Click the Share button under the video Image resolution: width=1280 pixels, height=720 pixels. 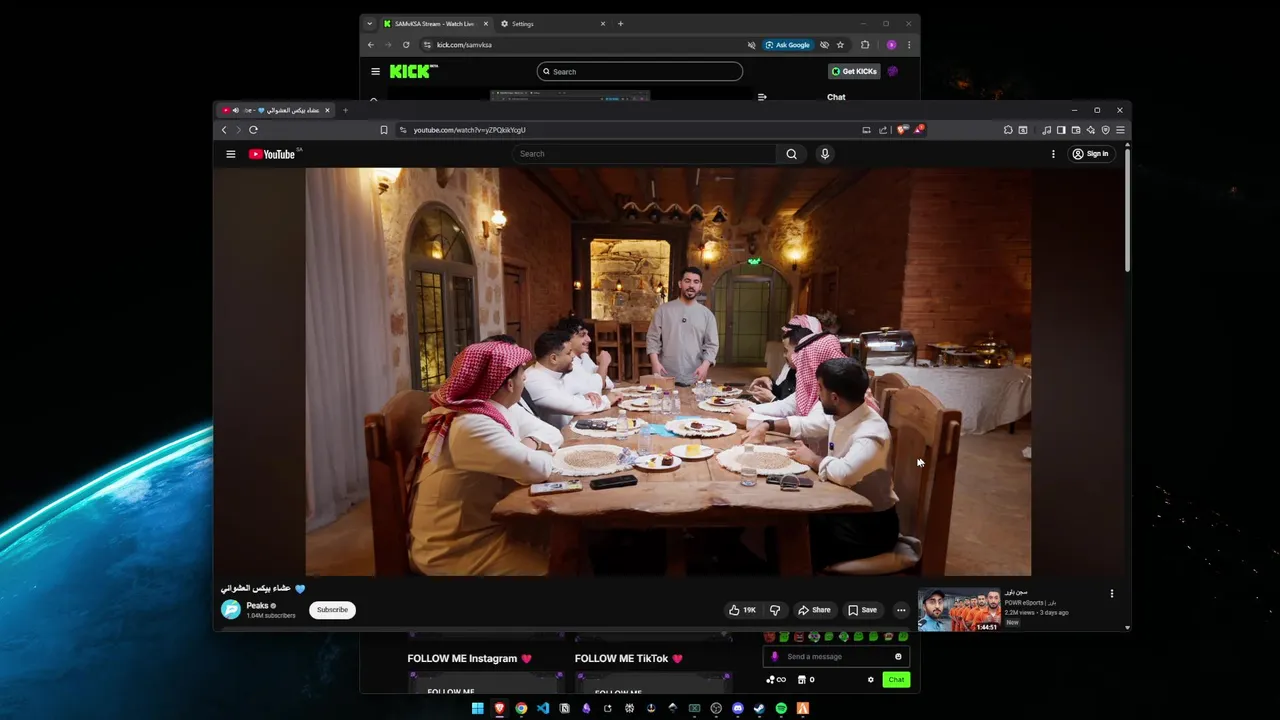point(814,610)
